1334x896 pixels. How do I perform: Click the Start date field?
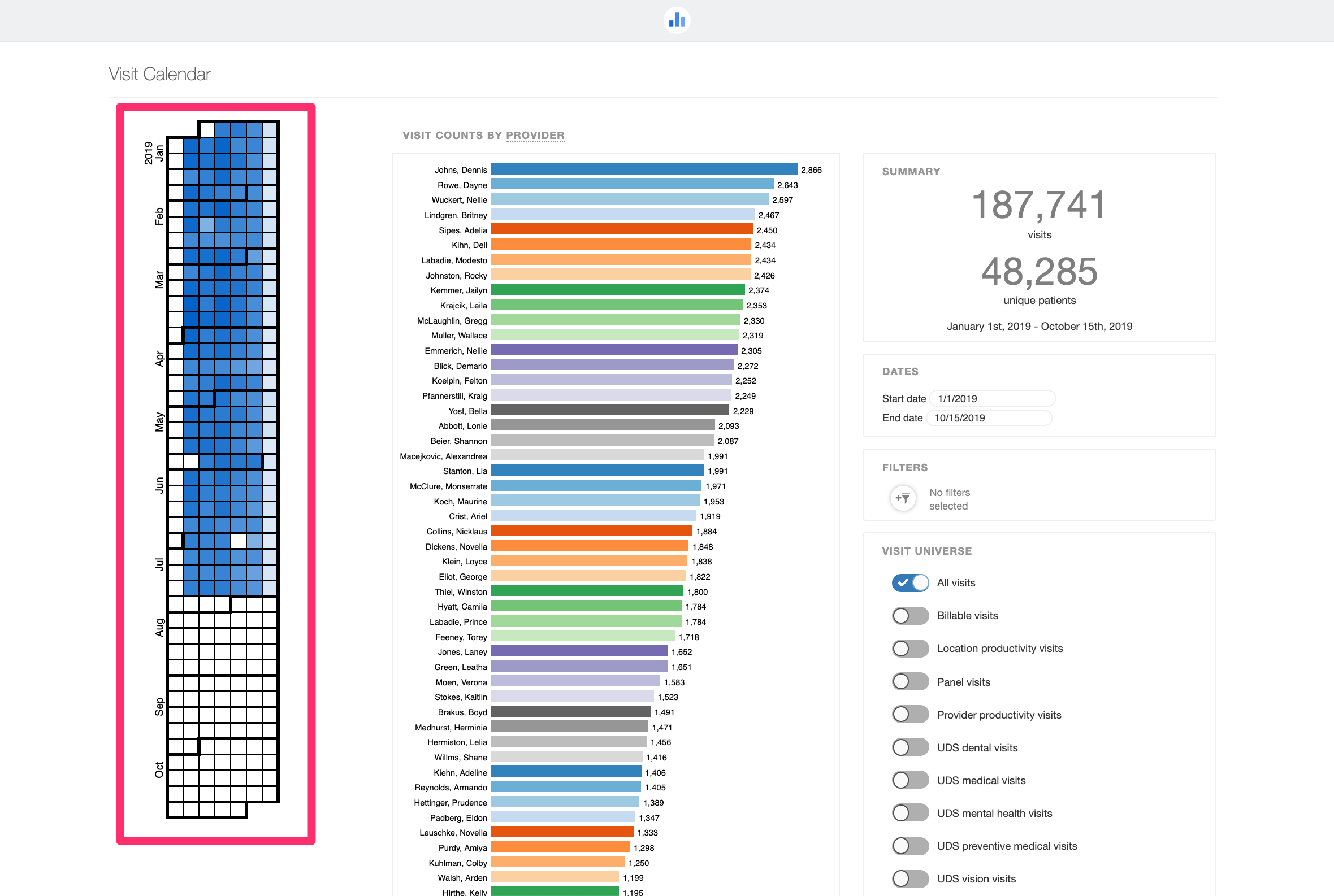pyautogui.click(x=992, y=398)
